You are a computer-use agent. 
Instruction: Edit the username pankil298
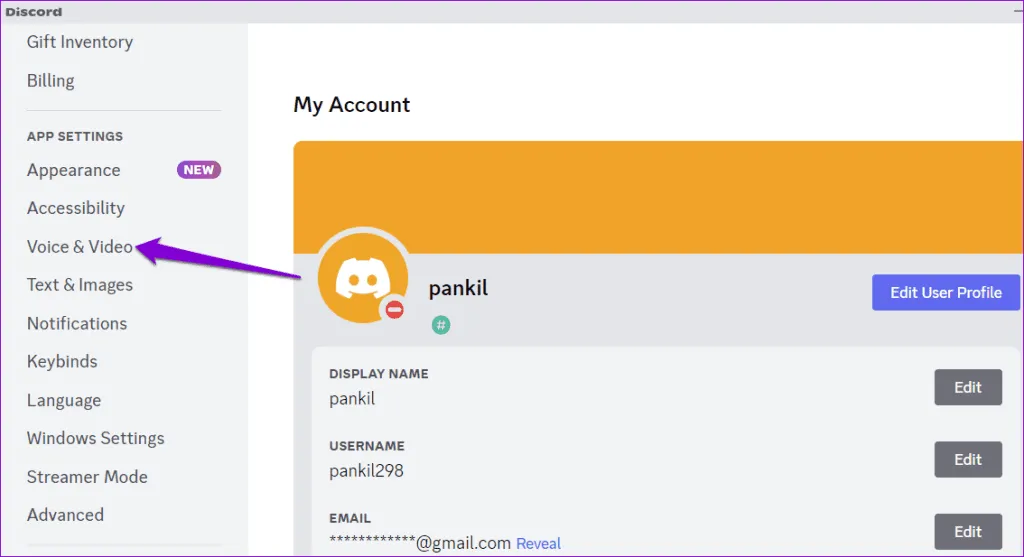tap(967, 459)
